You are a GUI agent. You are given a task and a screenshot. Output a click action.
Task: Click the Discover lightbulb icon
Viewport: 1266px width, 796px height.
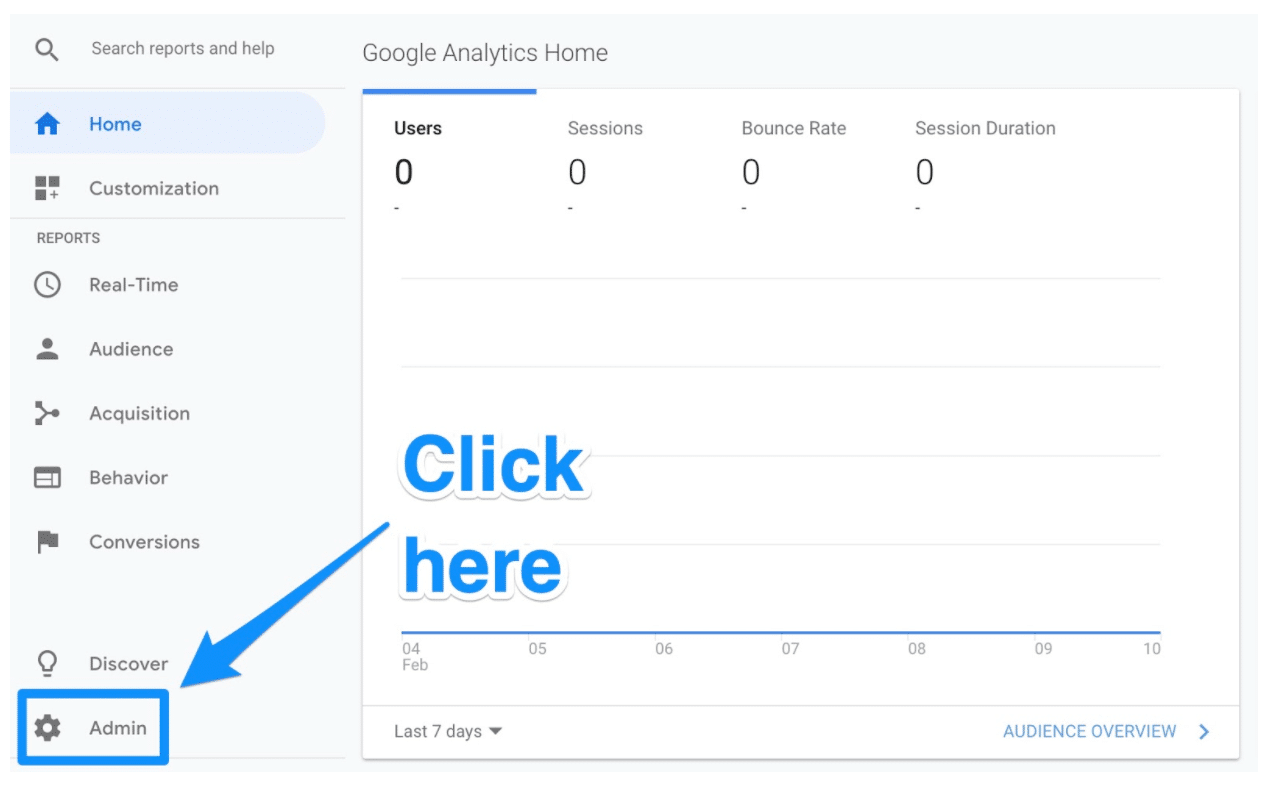[x=47, y=664]
